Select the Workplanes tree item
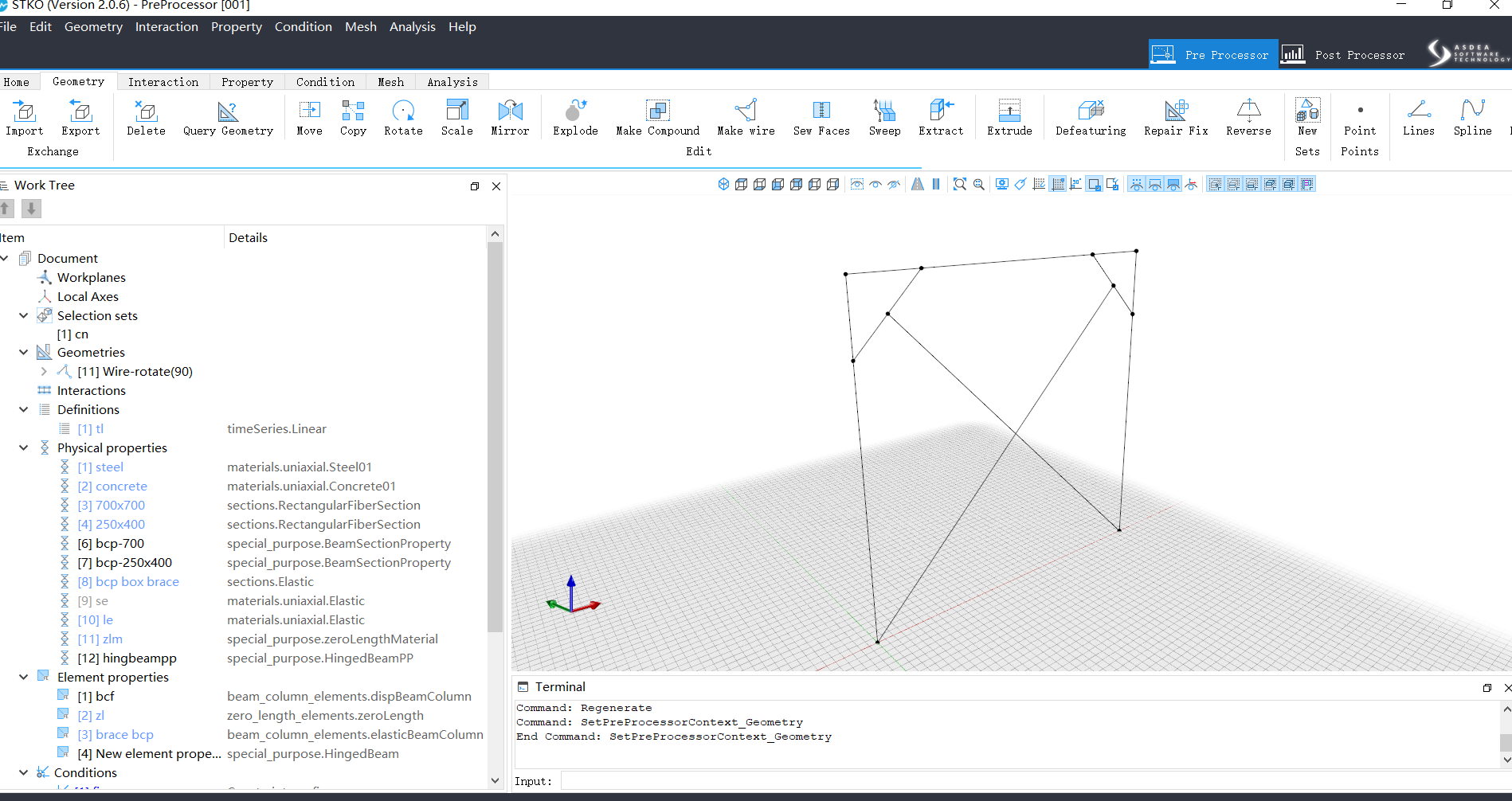 (x=92, y=277)
